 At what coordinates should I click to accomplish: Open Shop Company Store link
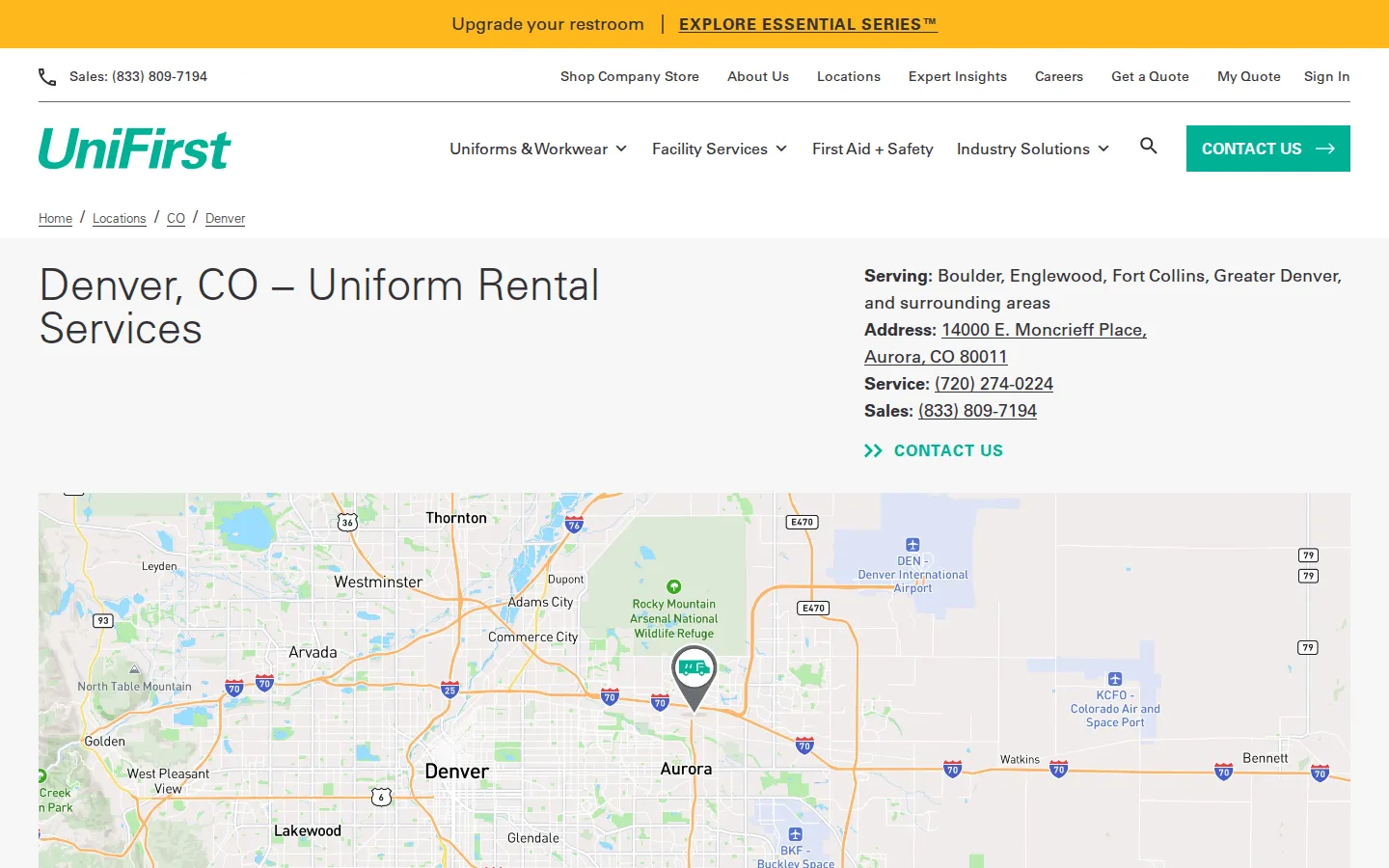[630, 76]
